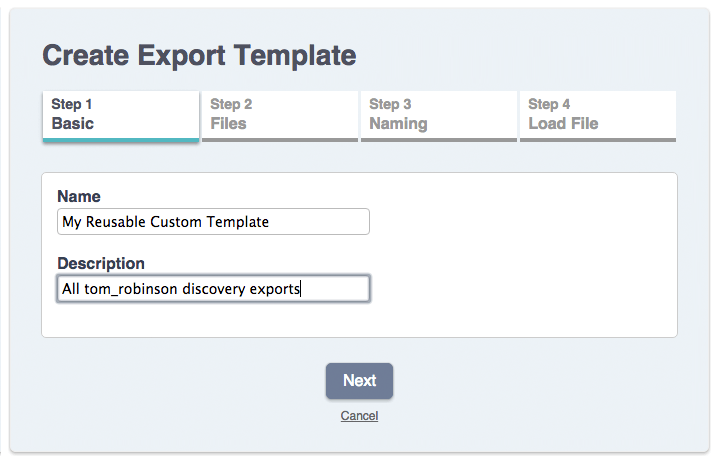The width and height of the screenshot is (717, 458).
Task: Open the Step 1 Basic tab
Action: [120, 114]
